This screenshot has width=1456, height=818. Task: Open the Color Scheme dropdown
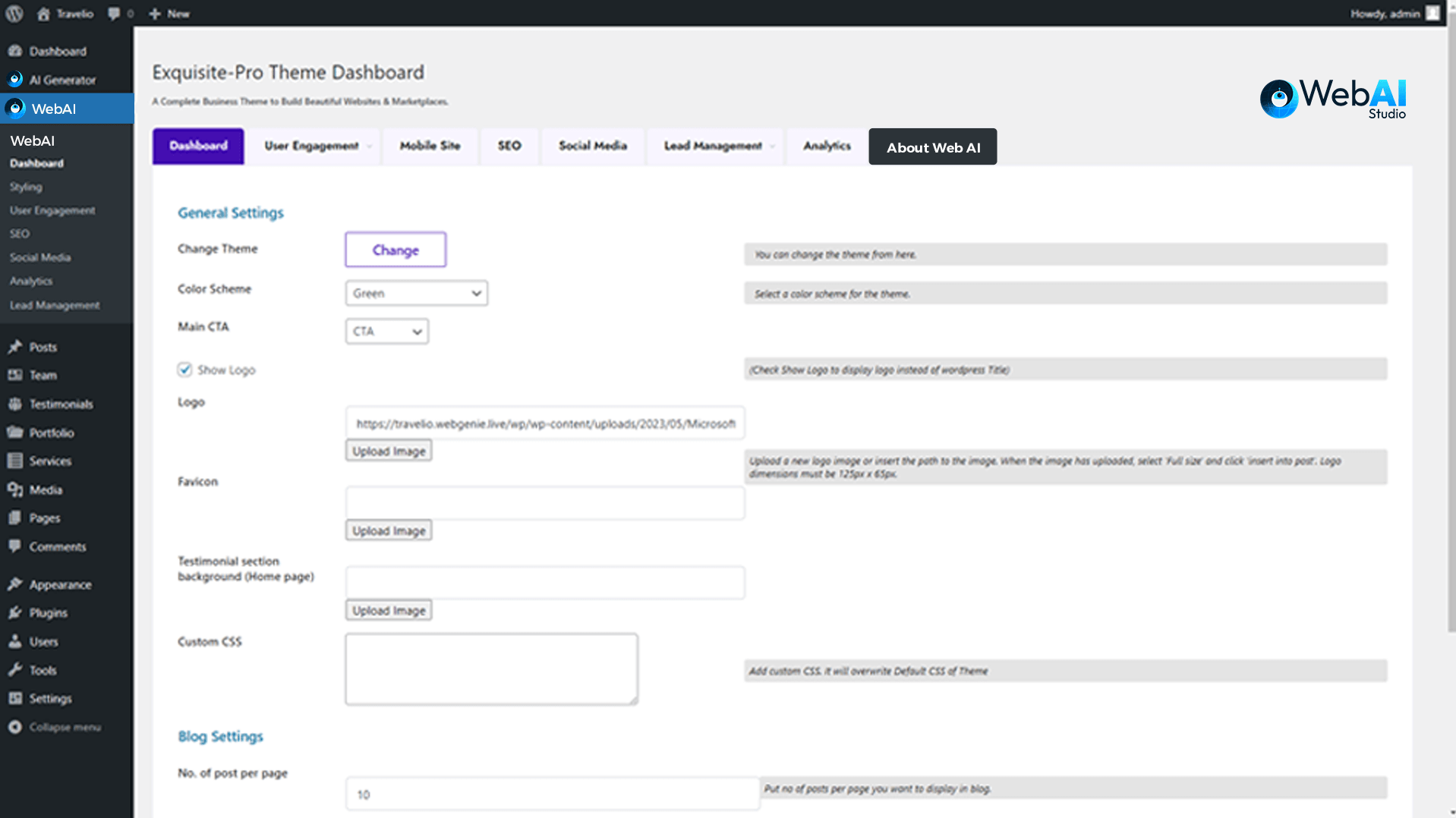[x=416, y=293]
